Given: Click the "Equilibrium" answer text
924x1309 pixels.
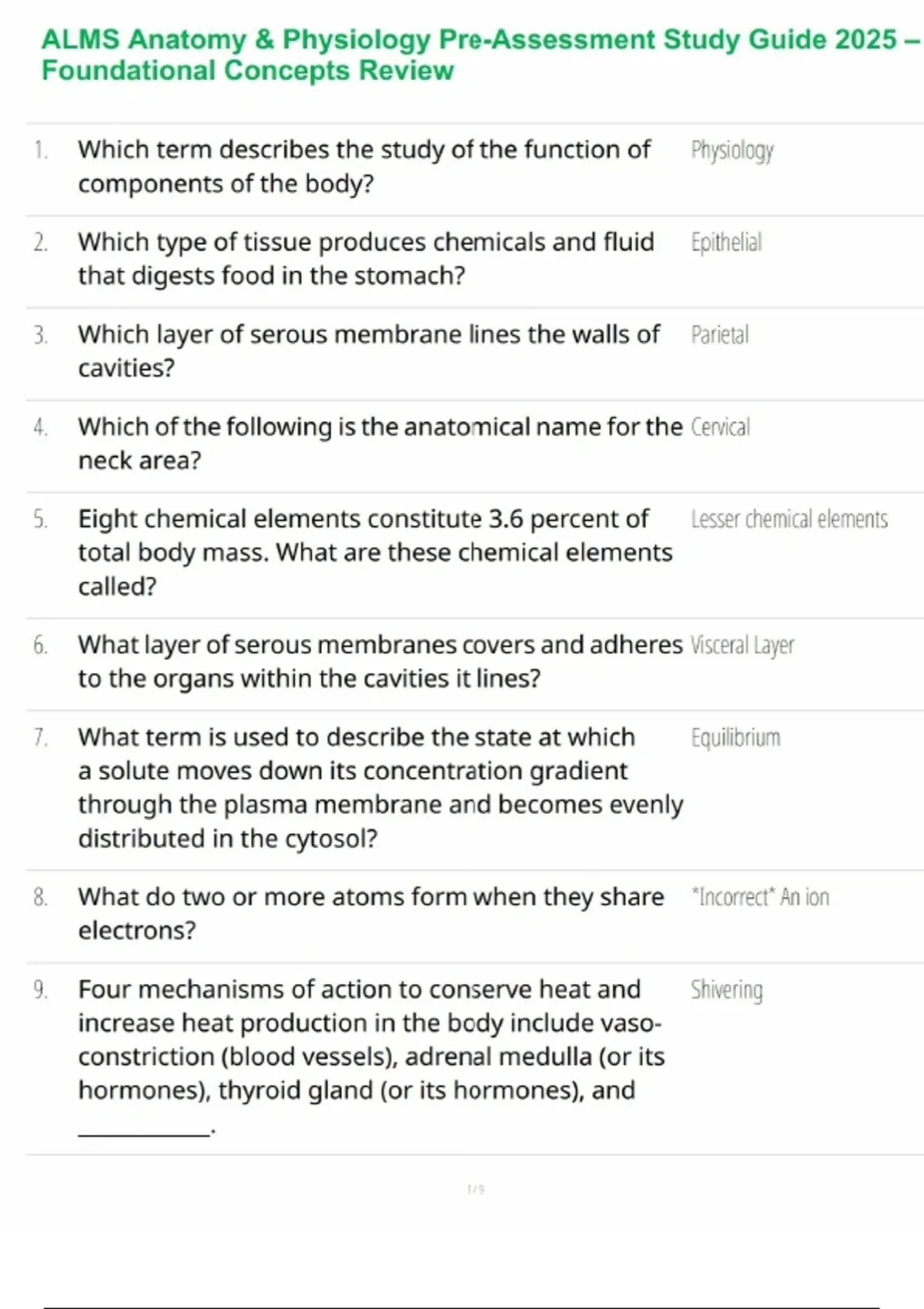Looking at the screenshot, I should [x=735, y=738].
